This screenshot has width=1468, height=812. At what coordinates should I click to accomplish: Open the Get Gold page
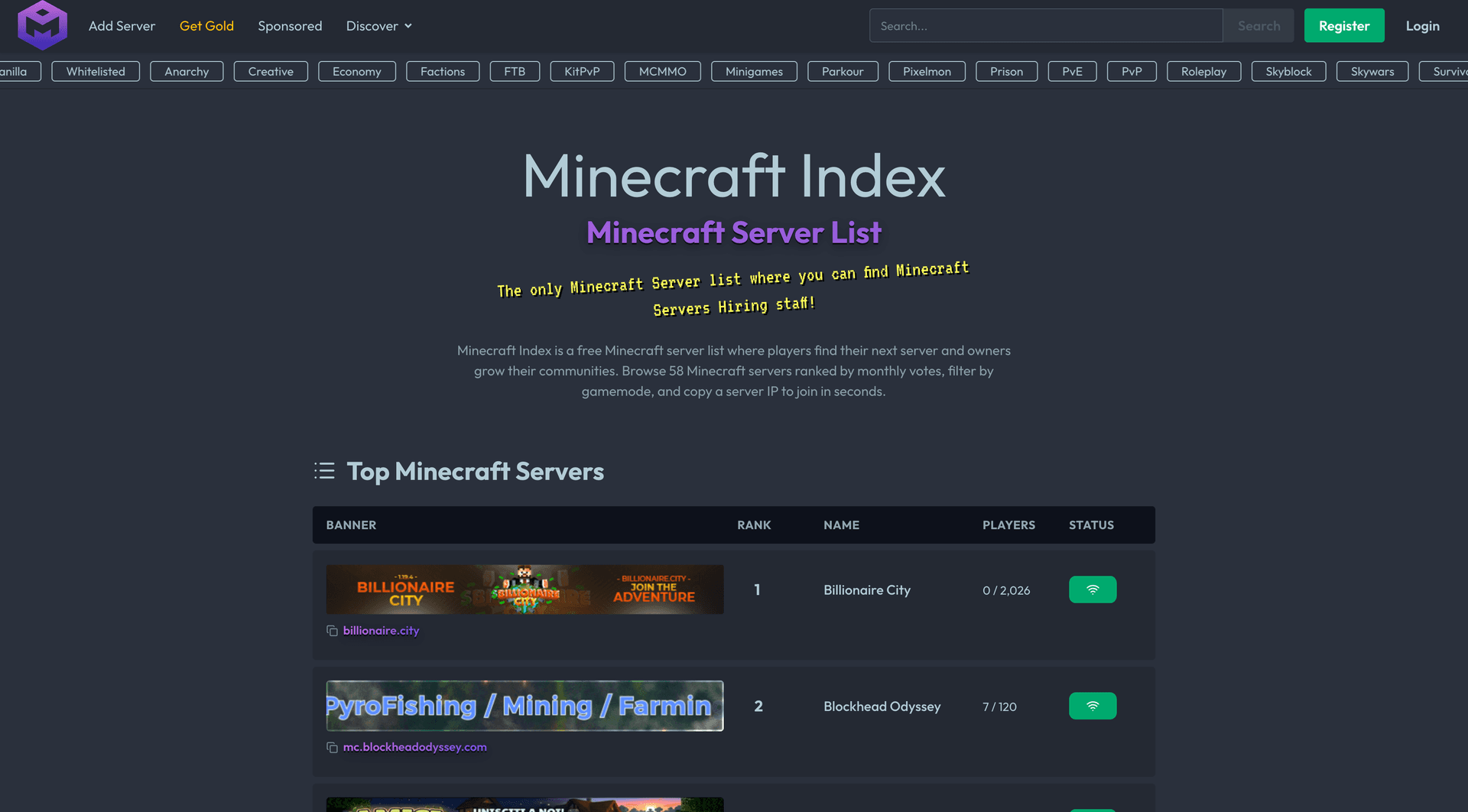click(206, 26)
